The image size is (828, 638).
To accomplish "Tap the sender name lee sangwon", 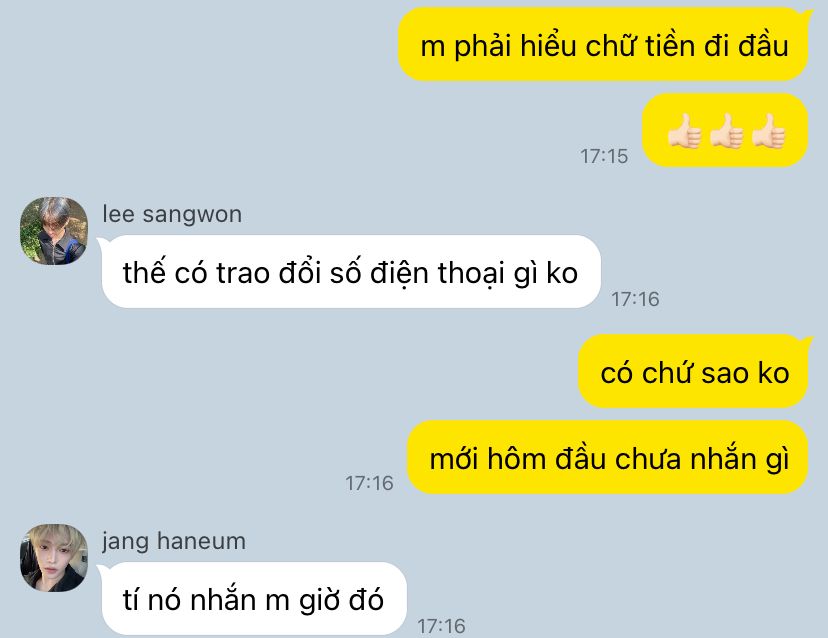I will tap(172, 214).
